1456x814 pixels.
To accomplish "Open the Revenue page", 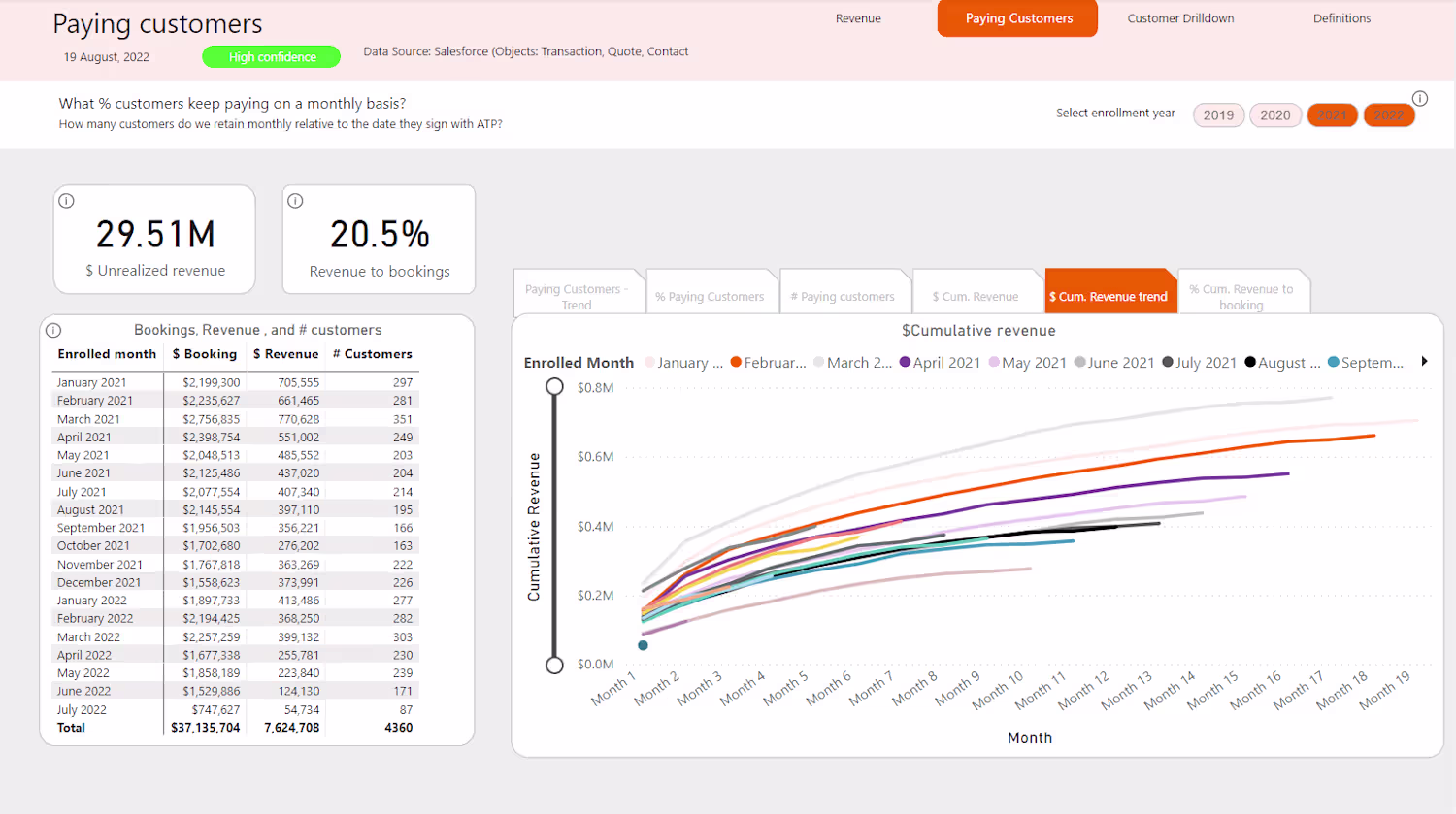I will coord(858,18).
